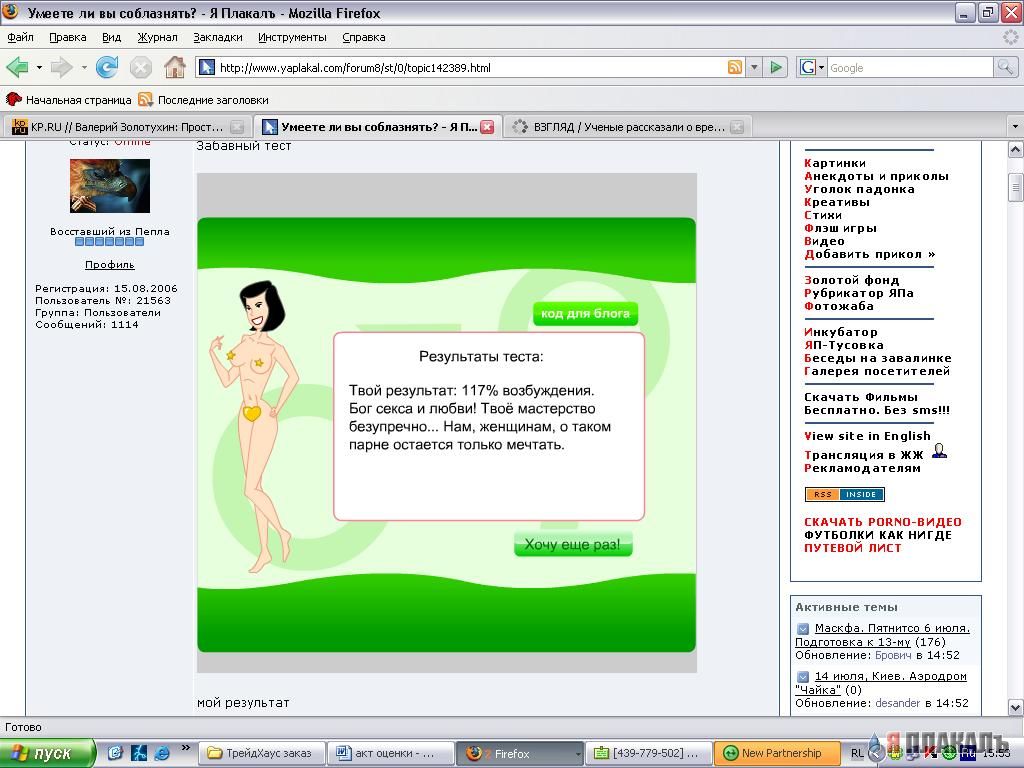1024x768 pixels.
Task: Close the ВЗГЛЯД tab
Action: pos(737,127)
